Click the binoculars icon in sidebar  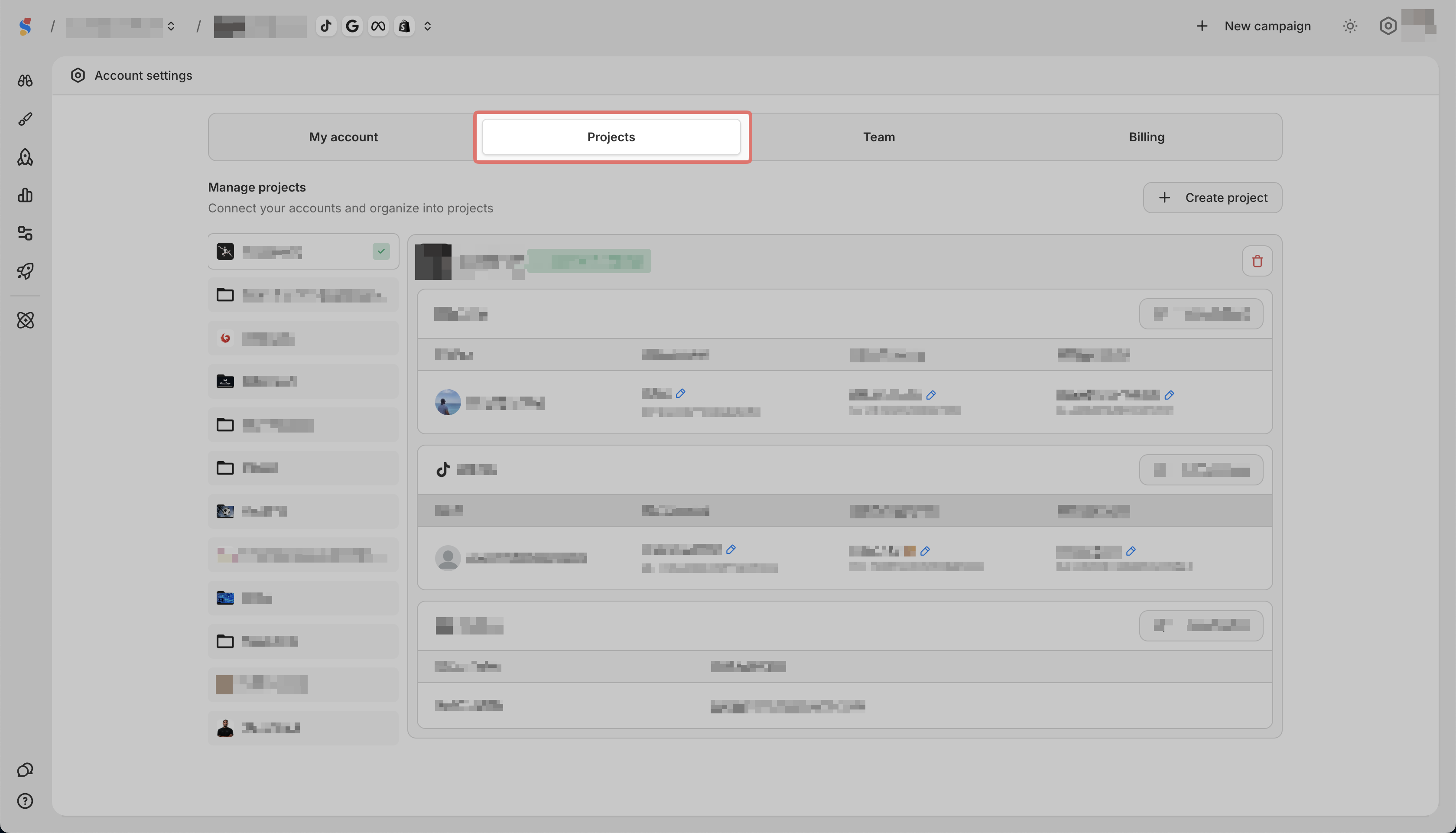click(25, 81)
